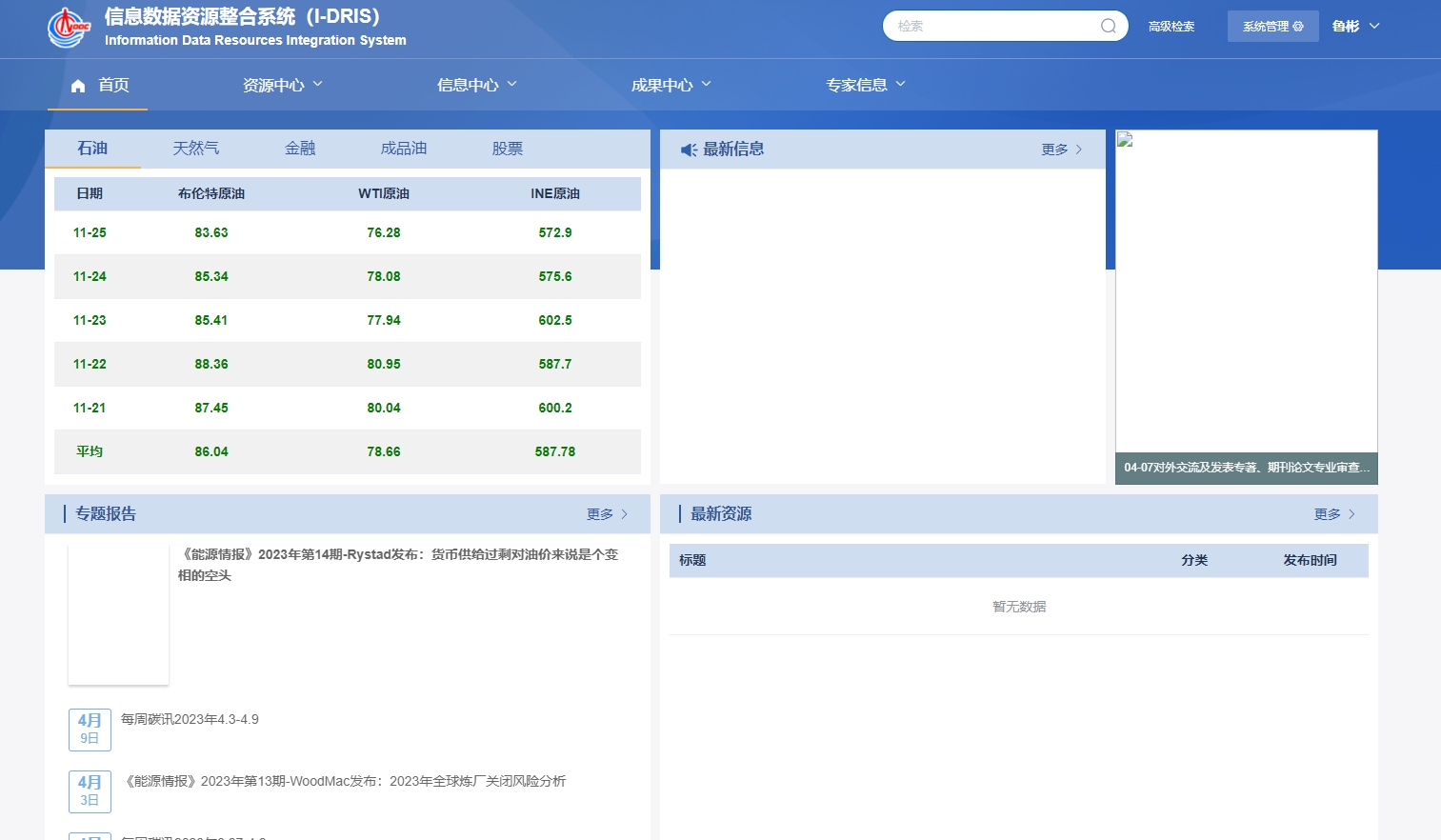The width and height of the screenshot is (1441, 840).
Task: Click Brent value 85.41
Action: (211, 320)
